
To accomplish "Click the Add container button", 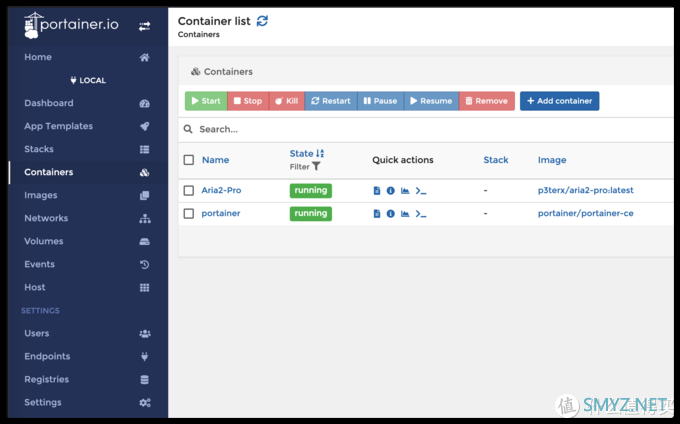I will click(x=559, y=101).
